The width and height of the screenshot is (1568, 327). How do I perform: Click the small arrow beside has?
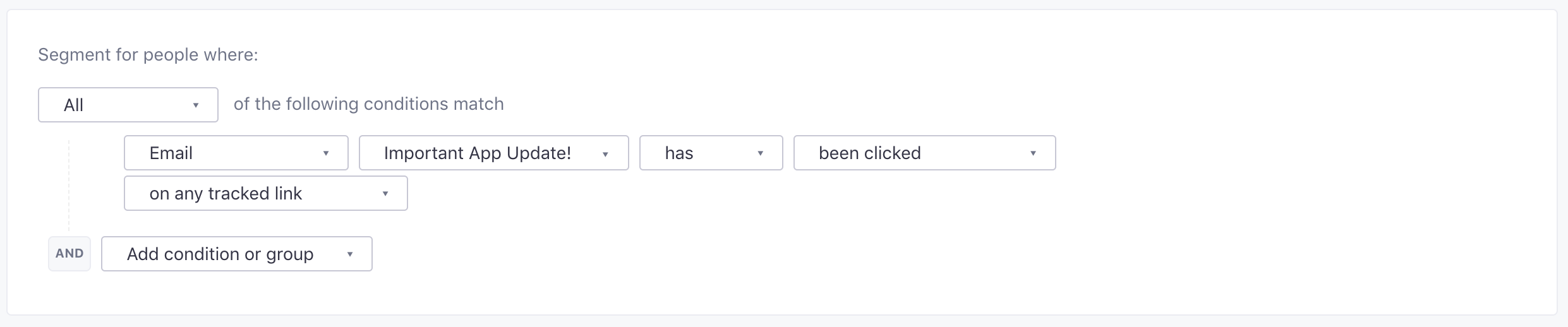coord(761,153)
